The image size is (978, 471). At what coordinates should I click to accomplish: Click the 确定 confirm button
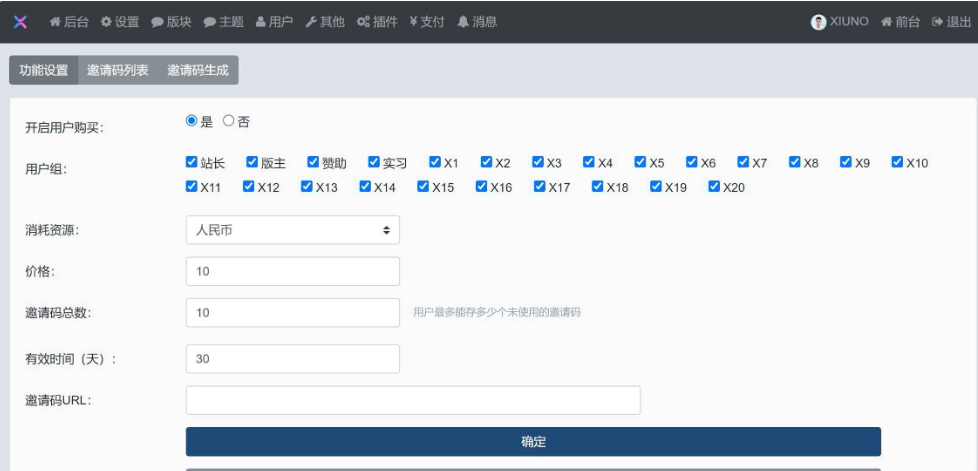(533, 442)
